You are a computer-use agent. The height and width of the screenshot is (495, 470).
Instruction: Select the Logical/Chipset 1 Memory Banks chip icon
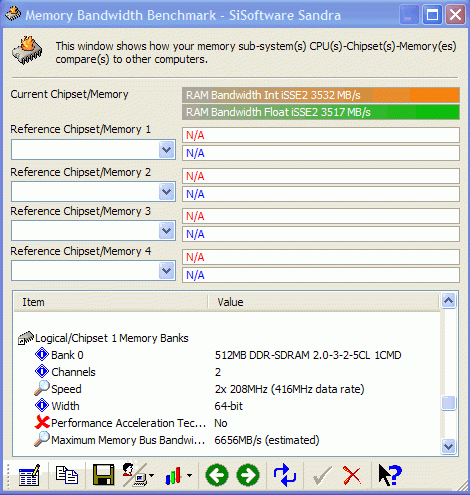point(26,338)
